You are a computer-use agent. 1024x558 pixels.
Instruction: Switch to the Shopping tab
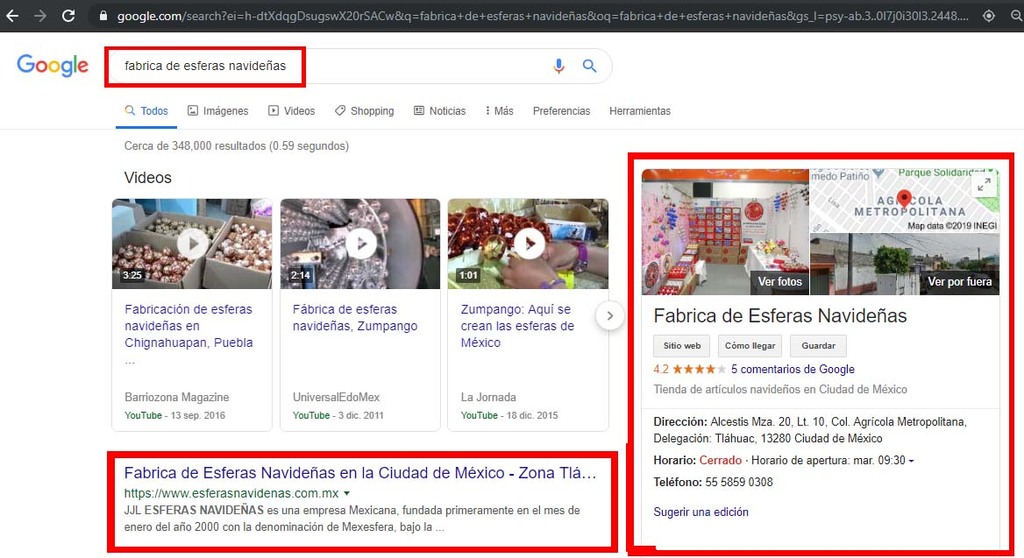pos(364,111)
